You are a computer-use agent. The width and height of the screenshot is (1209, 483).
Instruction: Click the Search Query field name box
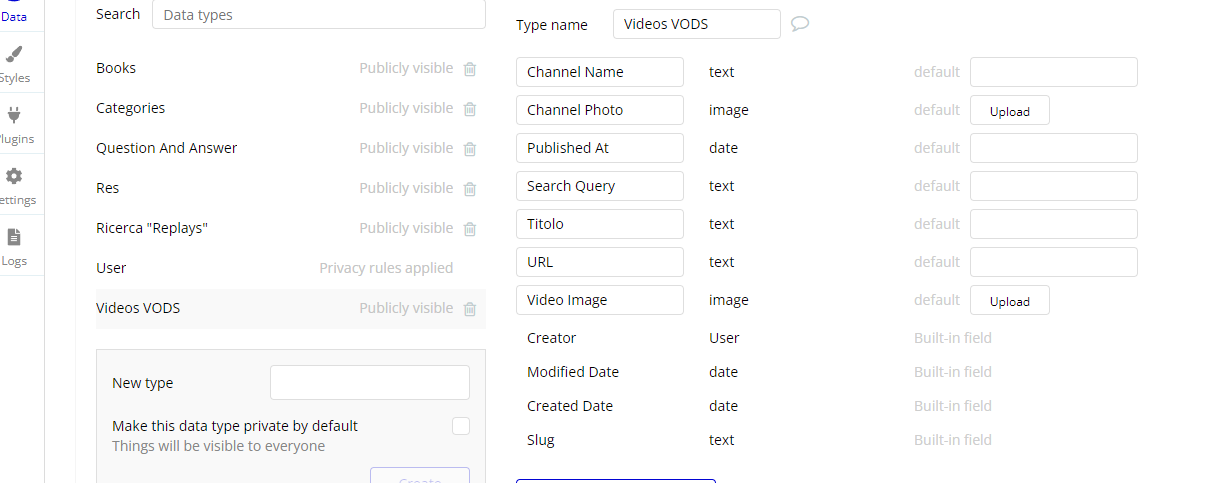(x=600, y=186)
